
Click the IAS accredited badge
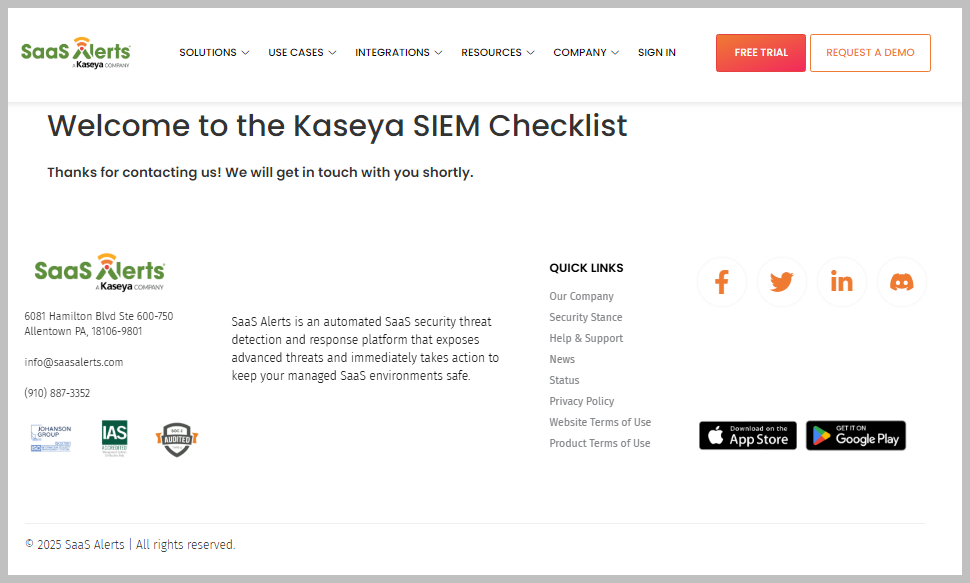tap(114, 438)
